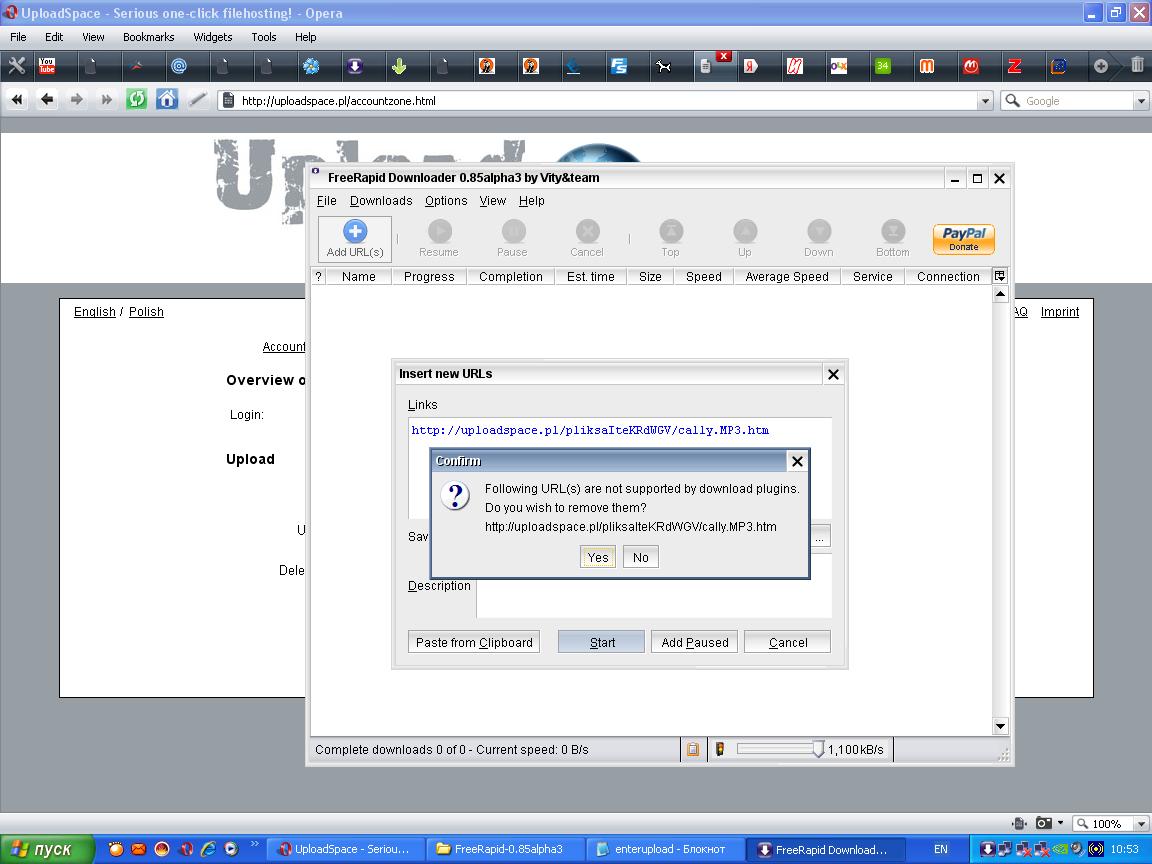Click the trash icon for closed tabs
1152x864 pixels.
point(1137,66)
